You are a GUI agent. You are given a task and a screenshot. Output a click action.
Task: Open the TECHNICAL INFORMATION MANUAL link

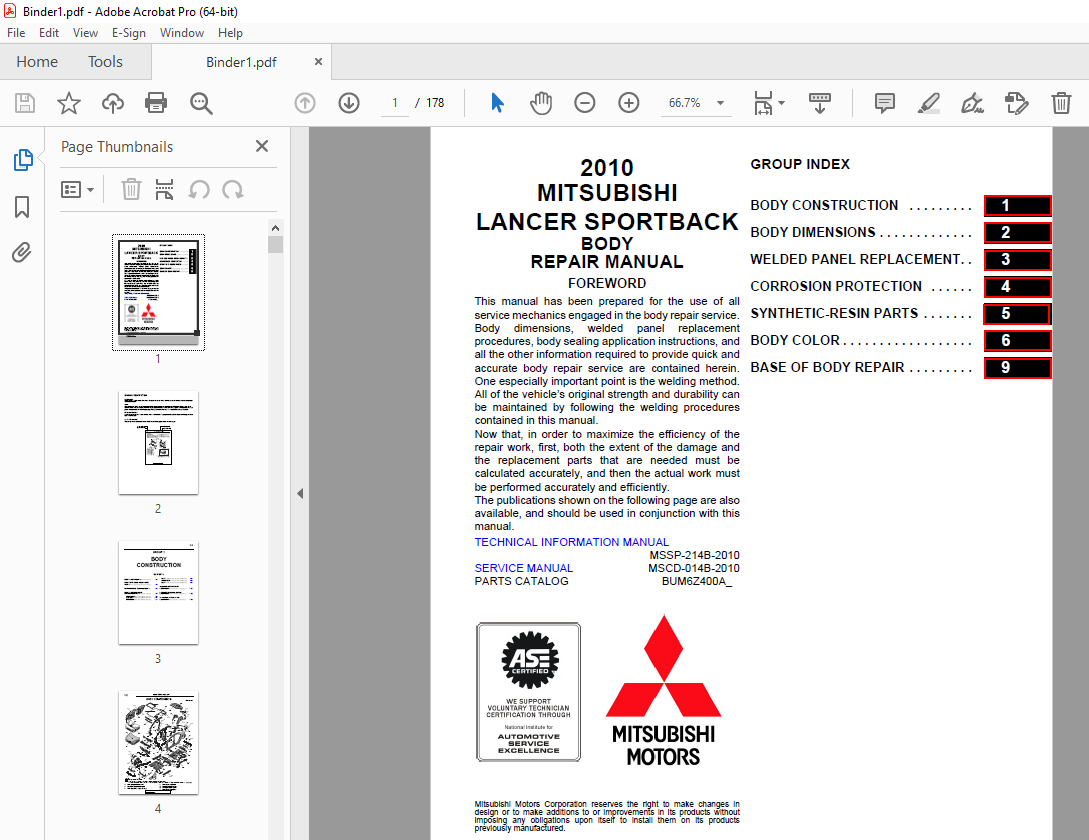pyautogui.click(x=571, y=542)
